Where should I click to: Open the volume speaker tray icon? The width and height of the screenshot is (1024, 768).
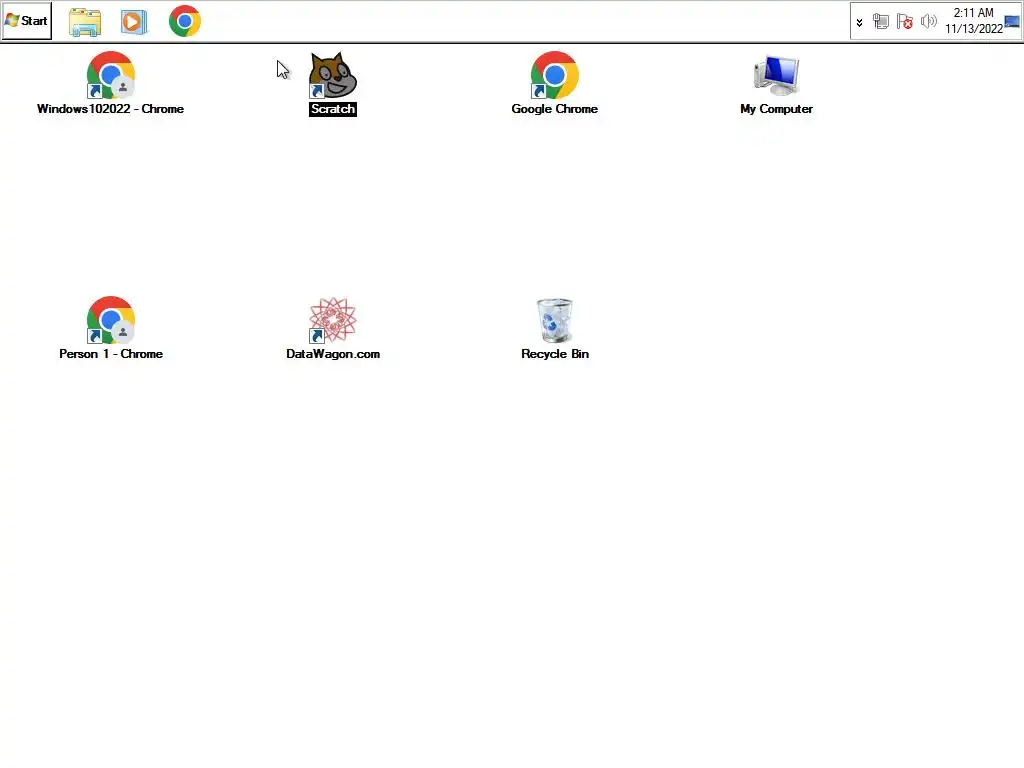[x=928, y=22]
